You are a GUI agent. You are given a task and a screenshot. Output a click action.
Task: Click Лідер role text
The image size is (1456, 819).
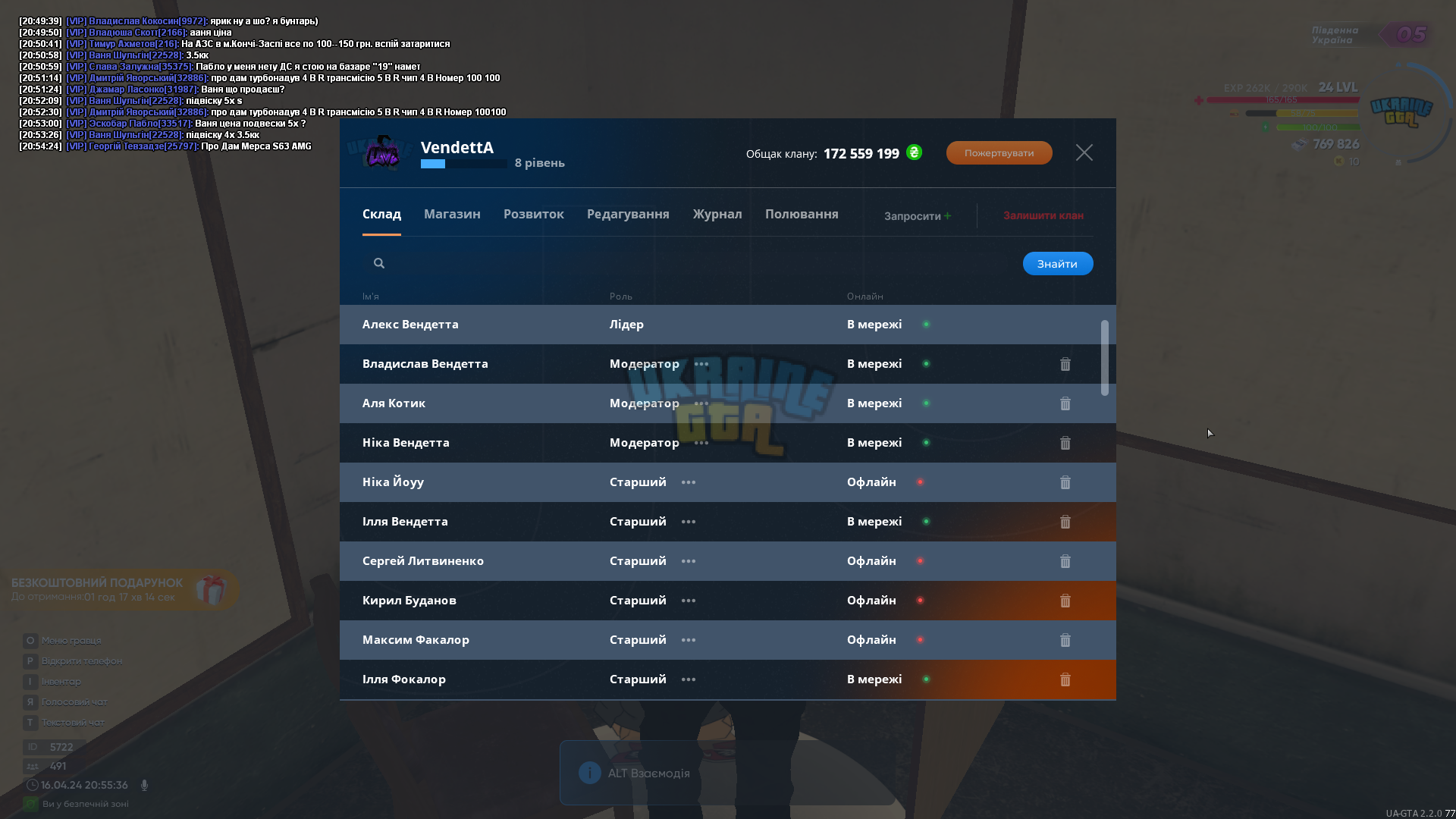pyautogui.click(x=626, y=325)
